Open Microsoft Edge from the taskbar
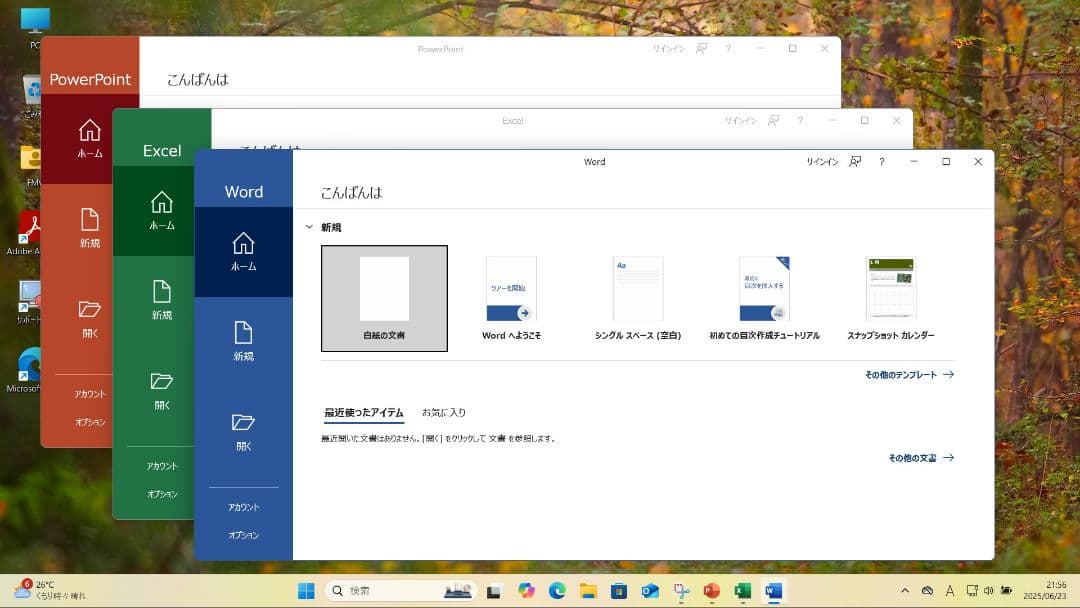This screenshot has height=608, width=1080. (557, 590)
